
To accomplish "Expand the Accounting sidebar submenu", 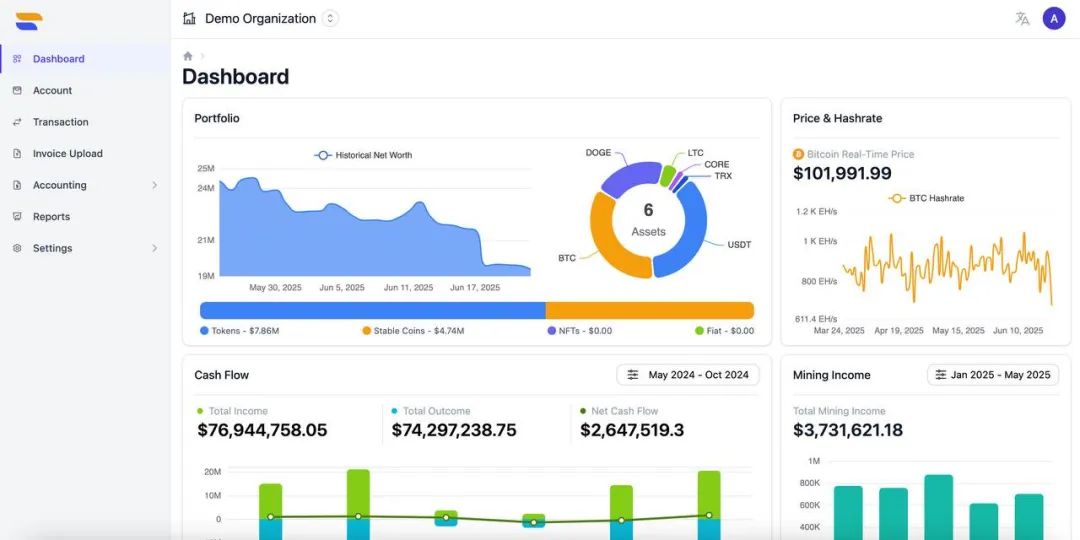I will click(x=154, y=185).
